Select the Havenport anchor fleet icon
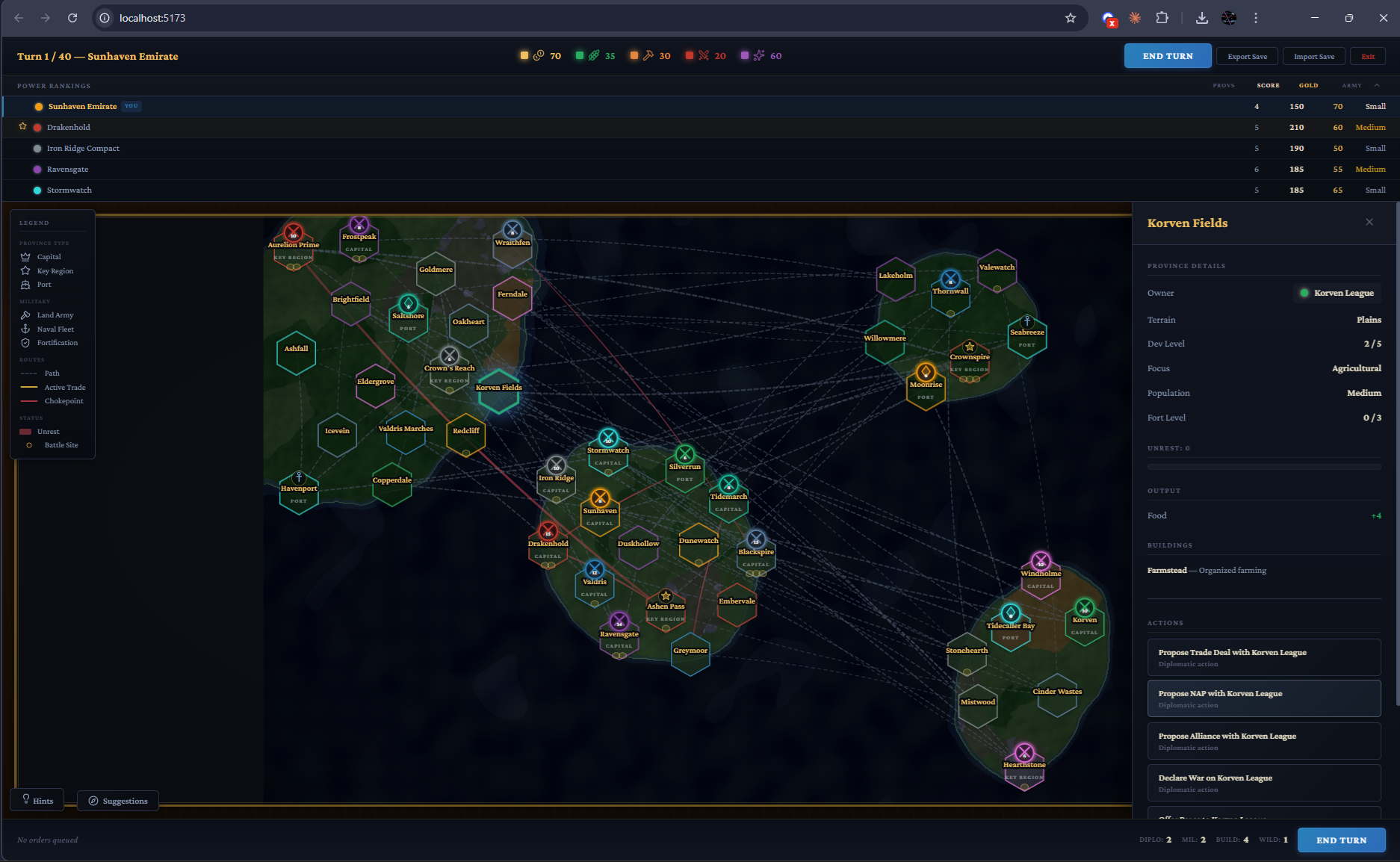 pyautogui.click(x=299, y=477)
